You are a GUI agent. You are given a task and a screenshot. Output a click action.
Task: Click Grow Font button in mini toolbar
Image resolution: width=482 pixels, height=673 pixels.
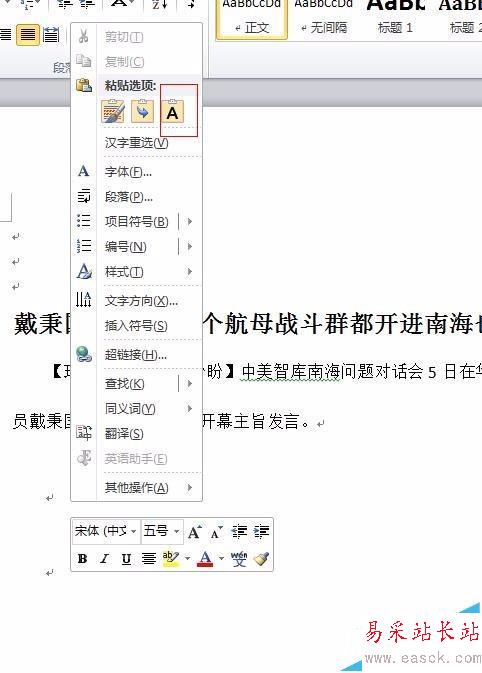click(194, 532)
